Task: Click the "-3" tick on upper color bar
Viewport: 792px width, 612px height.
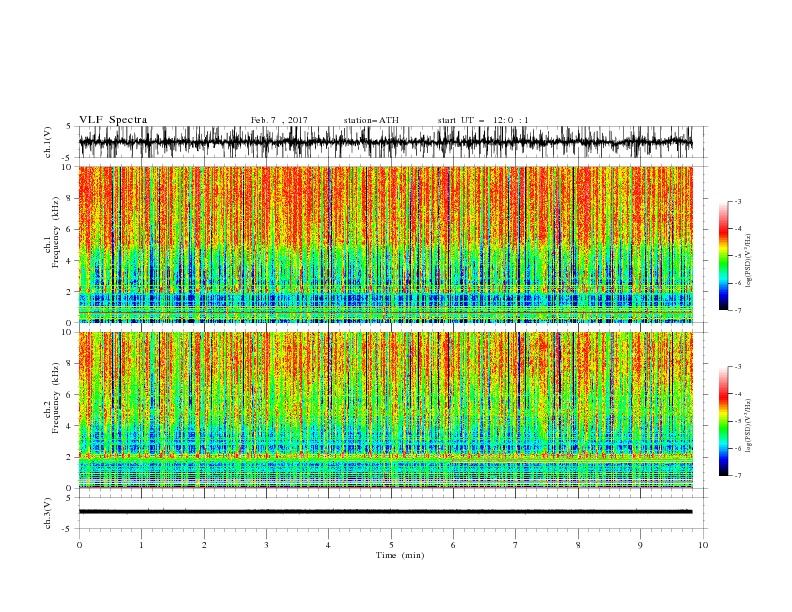Action: point(737,201)
